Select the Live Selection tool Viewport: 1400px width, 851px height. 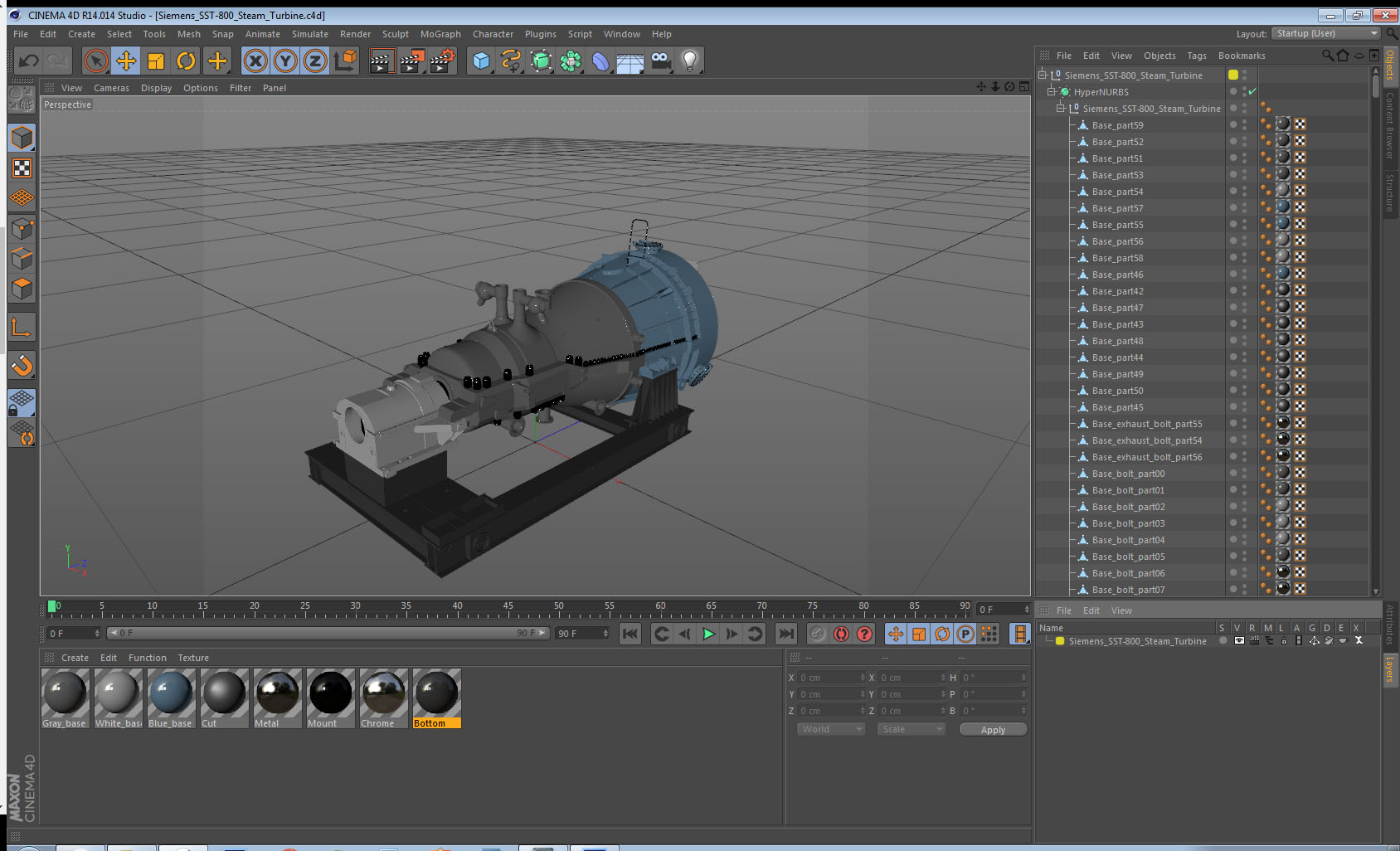coord(96,61)
